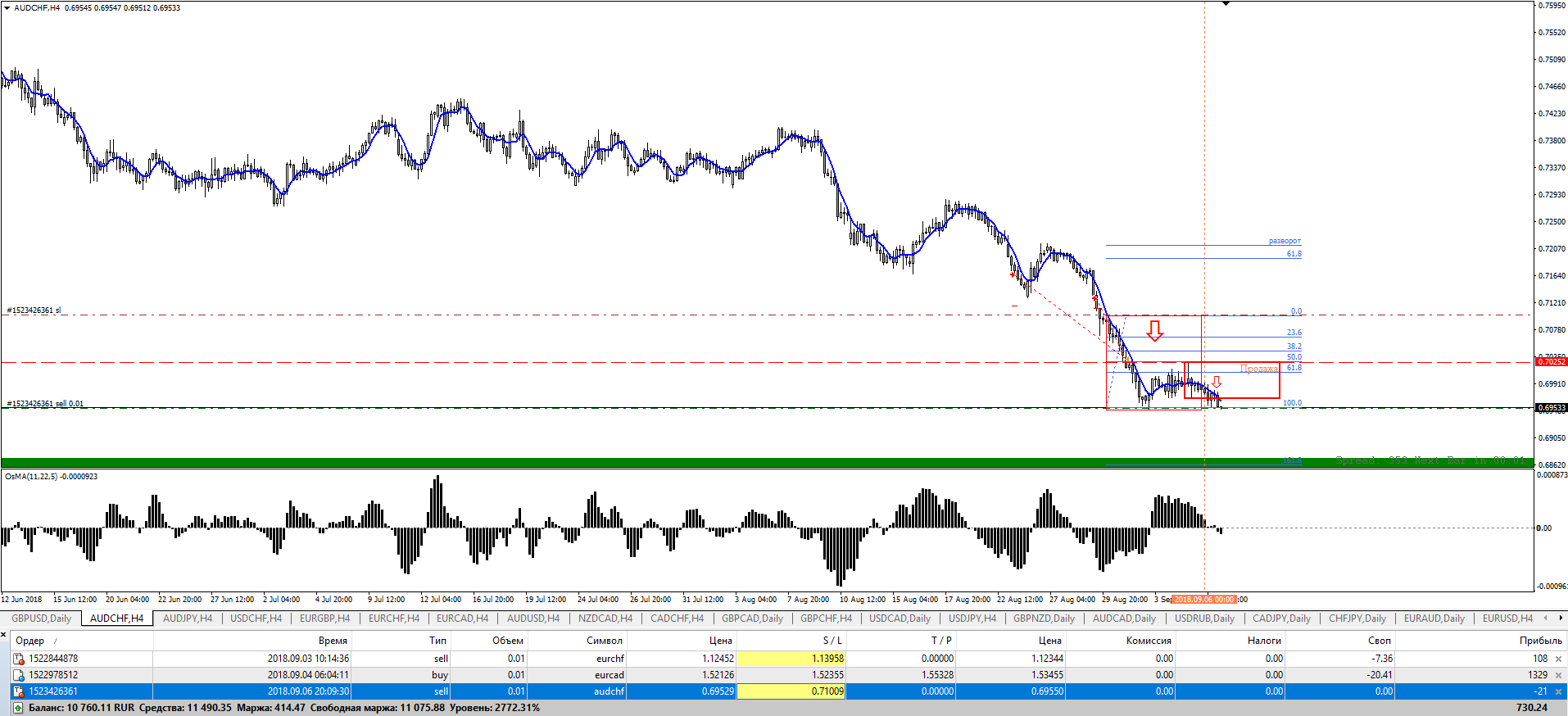Switch to CADCHF,H4 chart tab
Screen dimensions: 1568x716
click(x=677, y=619)
